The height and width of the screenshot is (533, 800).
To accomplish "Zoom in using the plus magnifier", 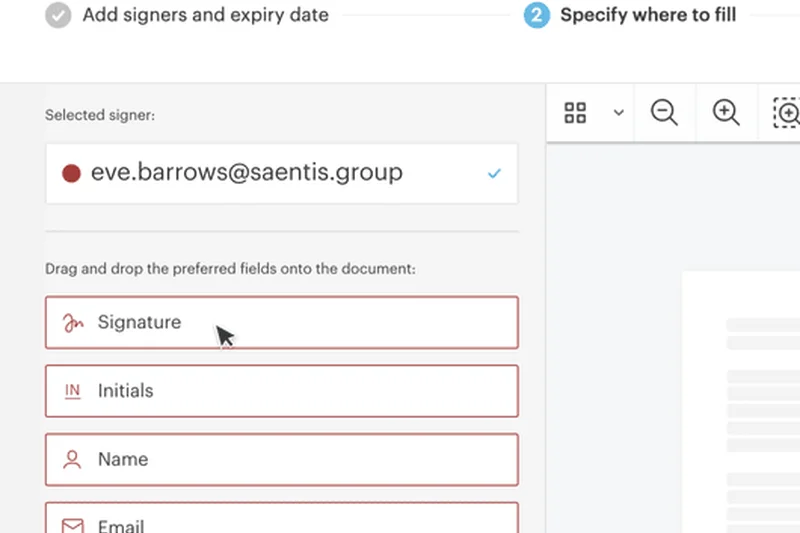I will pyautogui.click(x=726, y=112).
